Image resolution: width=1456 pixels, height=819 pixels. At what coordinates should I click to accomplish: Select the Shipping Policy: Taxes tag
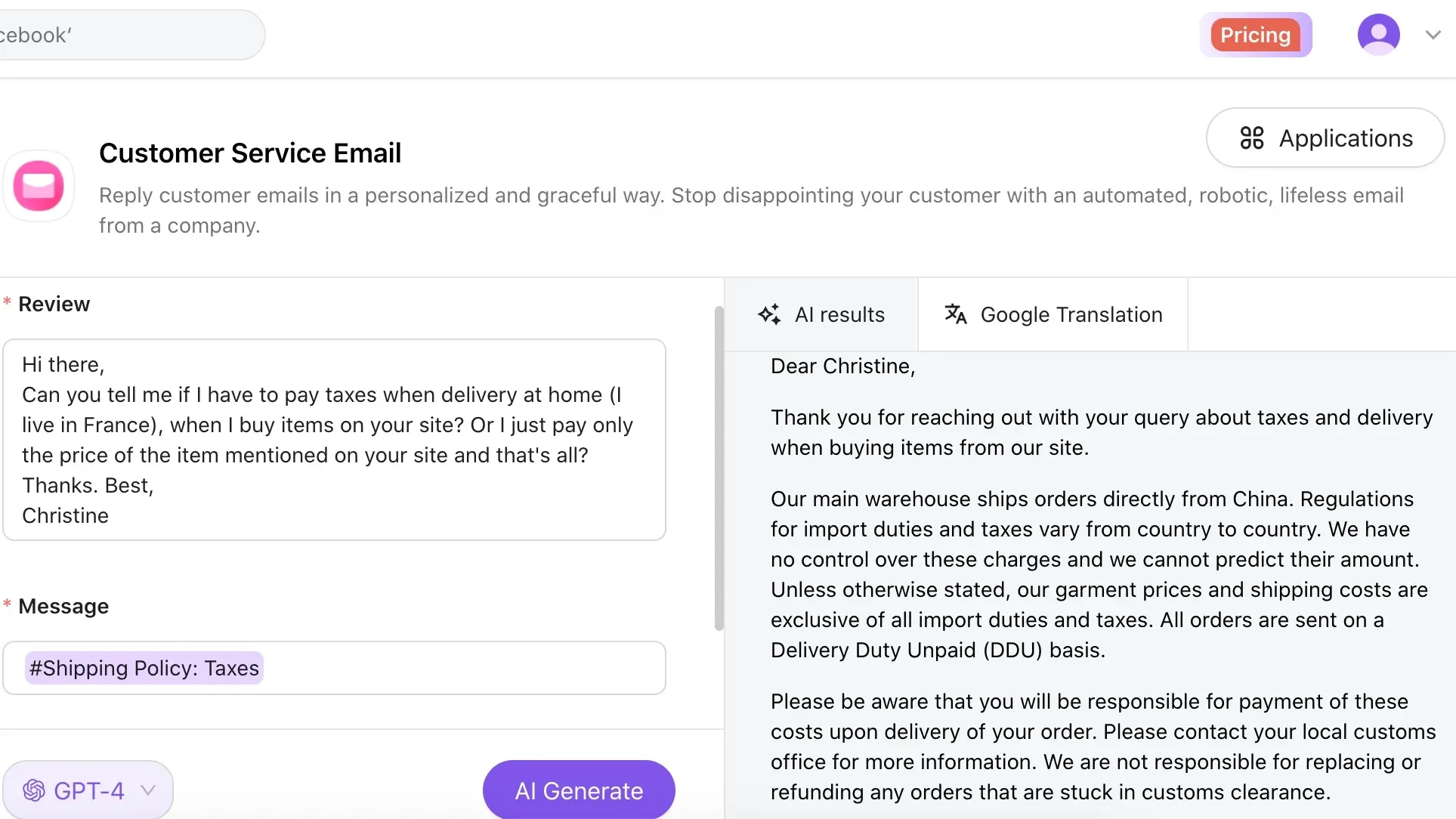[144, 668]
